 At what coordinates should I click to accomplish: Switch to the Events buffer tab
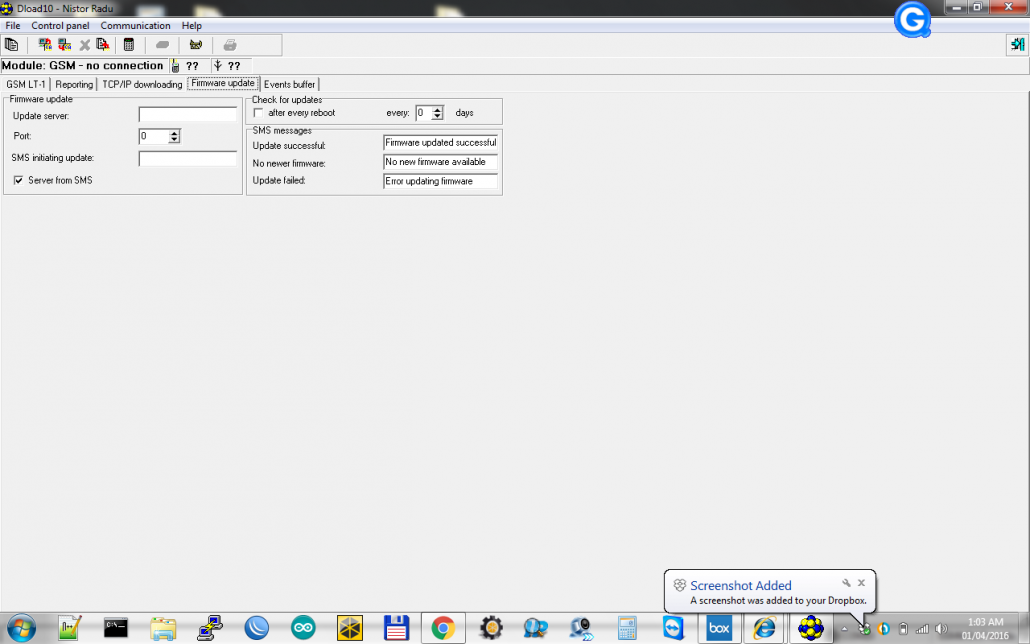click(x=290, y=84)
